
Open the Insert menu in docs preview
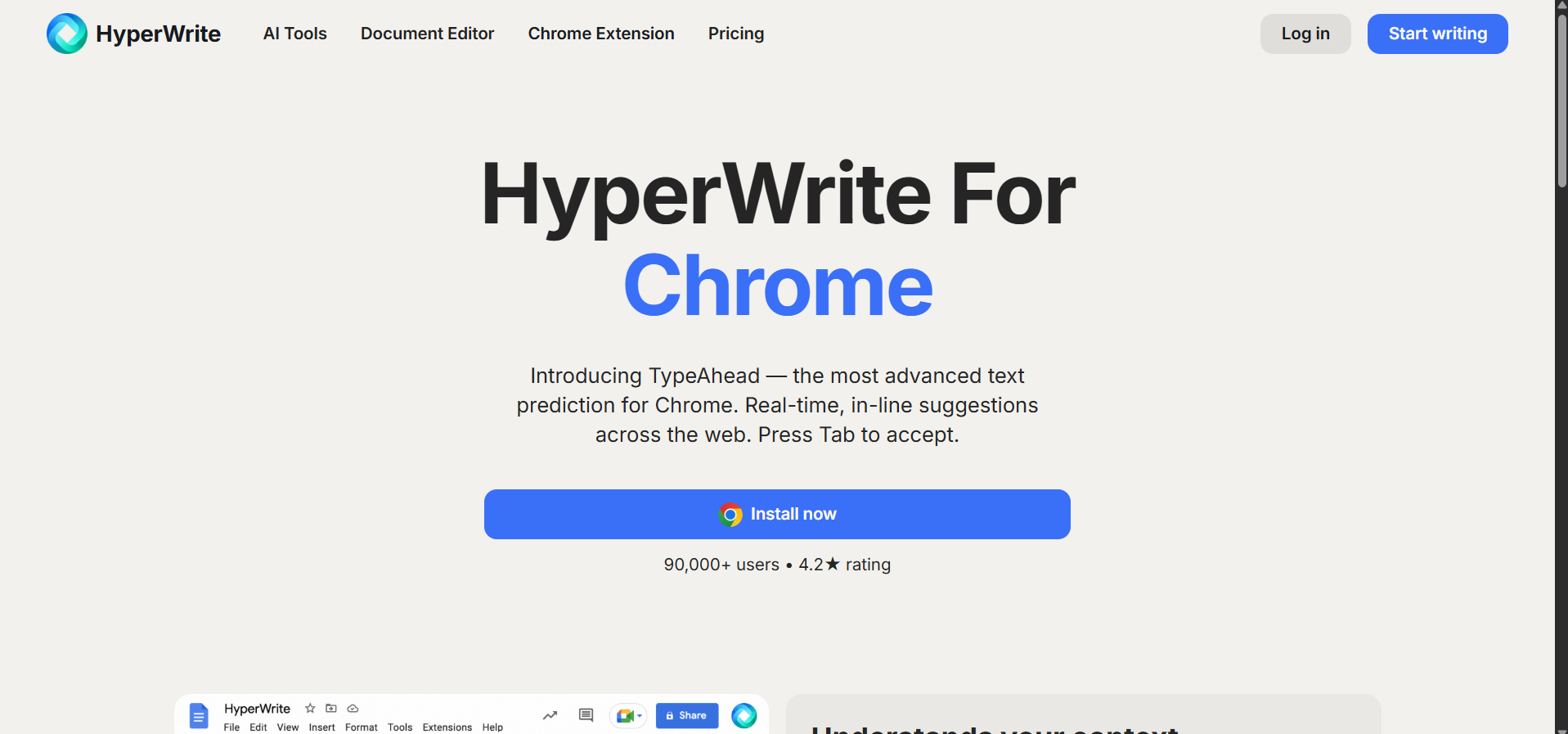pos(322,727)
